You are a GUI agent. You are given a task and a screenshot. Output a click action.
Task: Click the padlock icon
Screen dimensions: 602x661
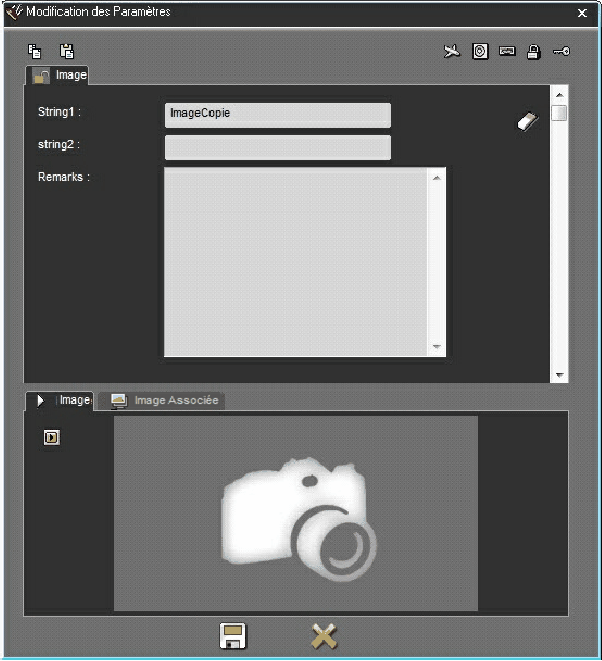coord(534,51)
